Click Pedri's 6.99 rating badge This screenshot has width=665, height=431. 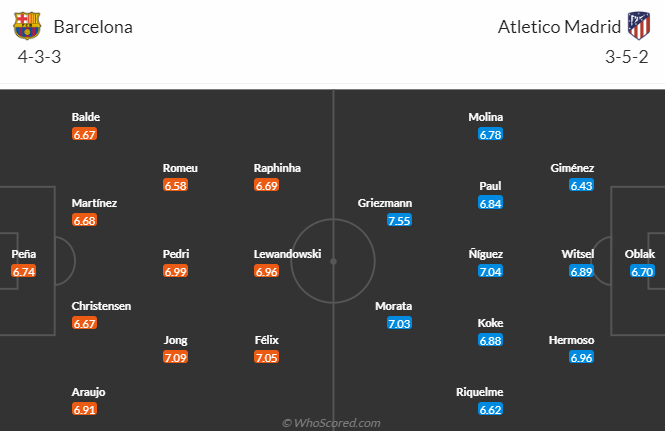point(176,271)
